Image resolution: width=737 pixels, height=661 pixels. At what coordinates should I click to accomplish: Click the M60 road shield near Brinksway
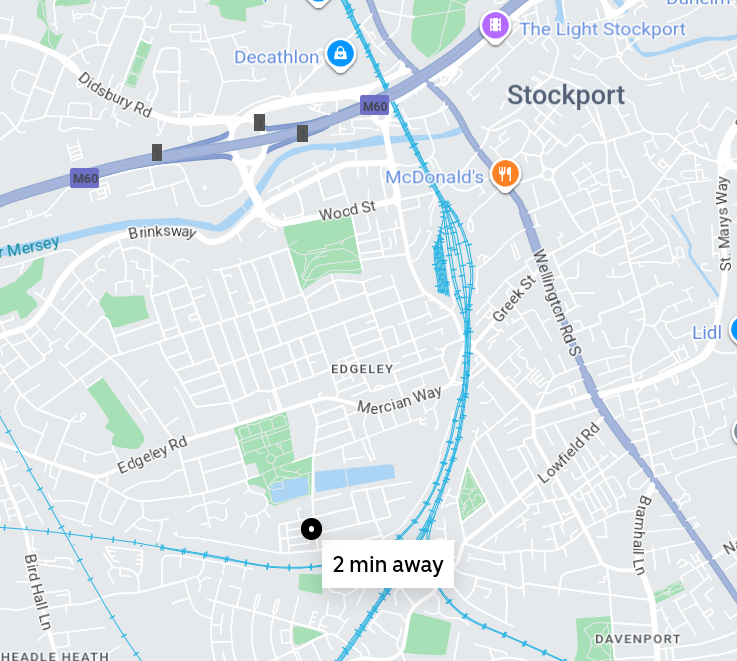coord(85,178)
